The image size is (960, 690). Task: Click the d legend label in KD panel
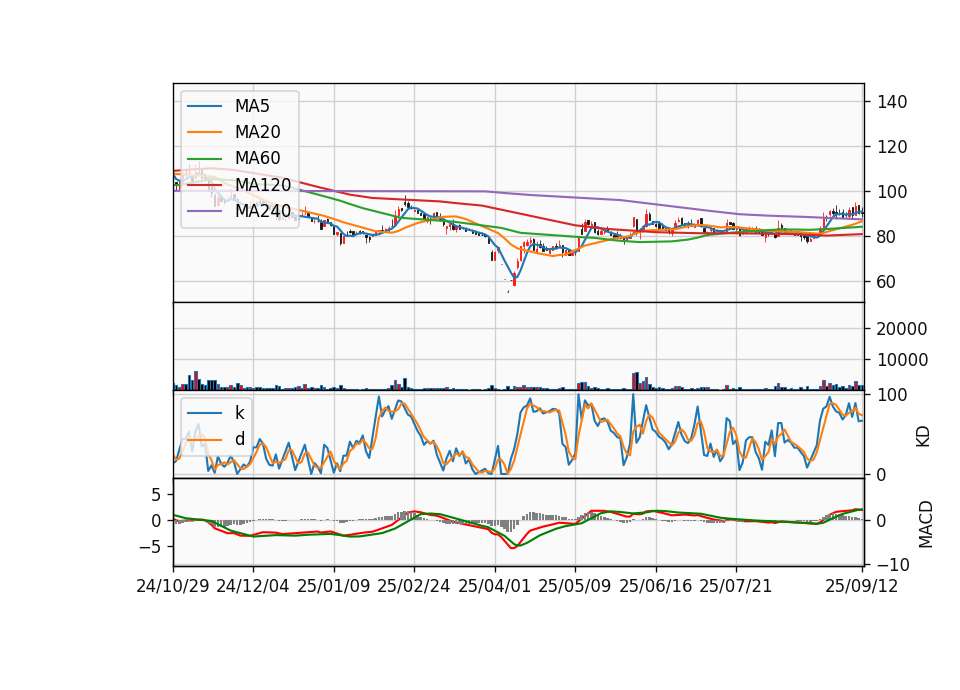pyautogui.click(x=239, y=439)
